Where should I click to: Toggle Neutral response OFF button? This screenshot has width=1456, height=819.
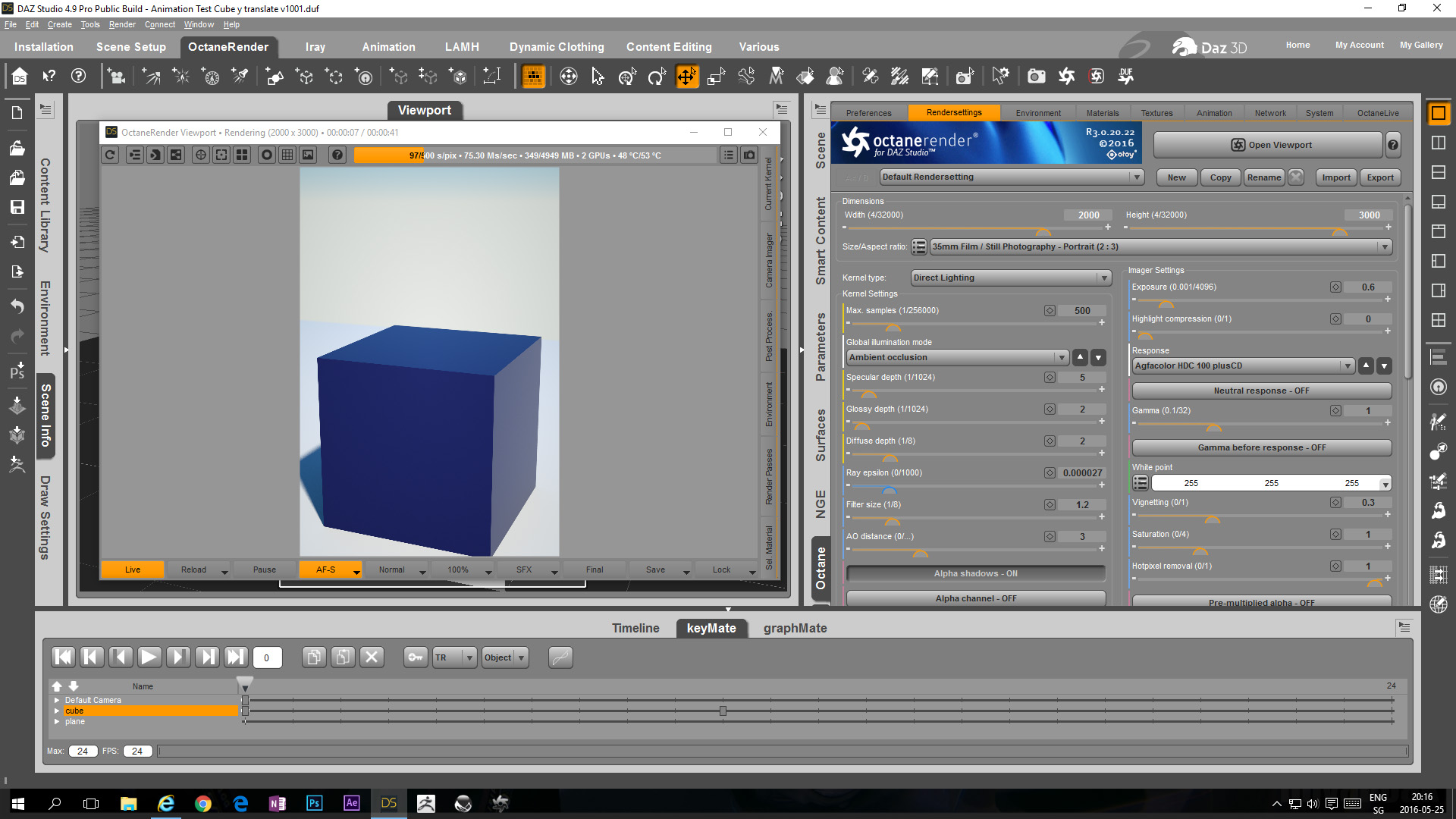coord(1260,391)
